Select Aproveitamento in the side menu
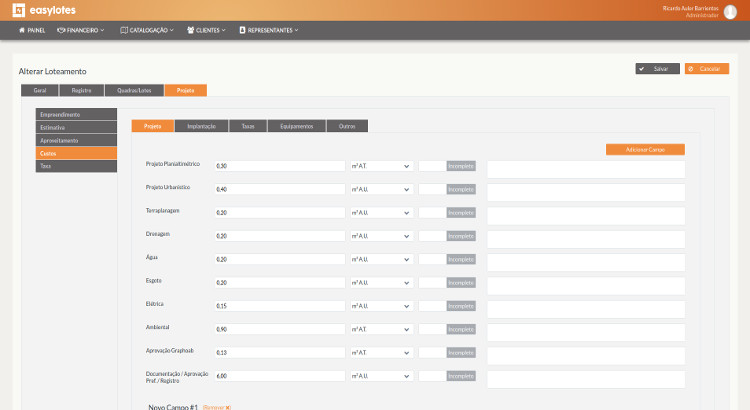Screen dimensions: 750x410 point(76,140)
